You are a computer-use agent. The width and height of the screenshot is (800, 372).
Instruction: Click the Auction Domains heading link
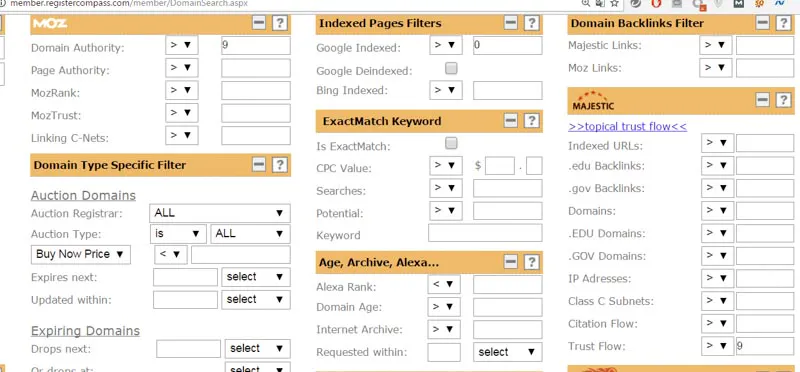[x=83, y=195]
